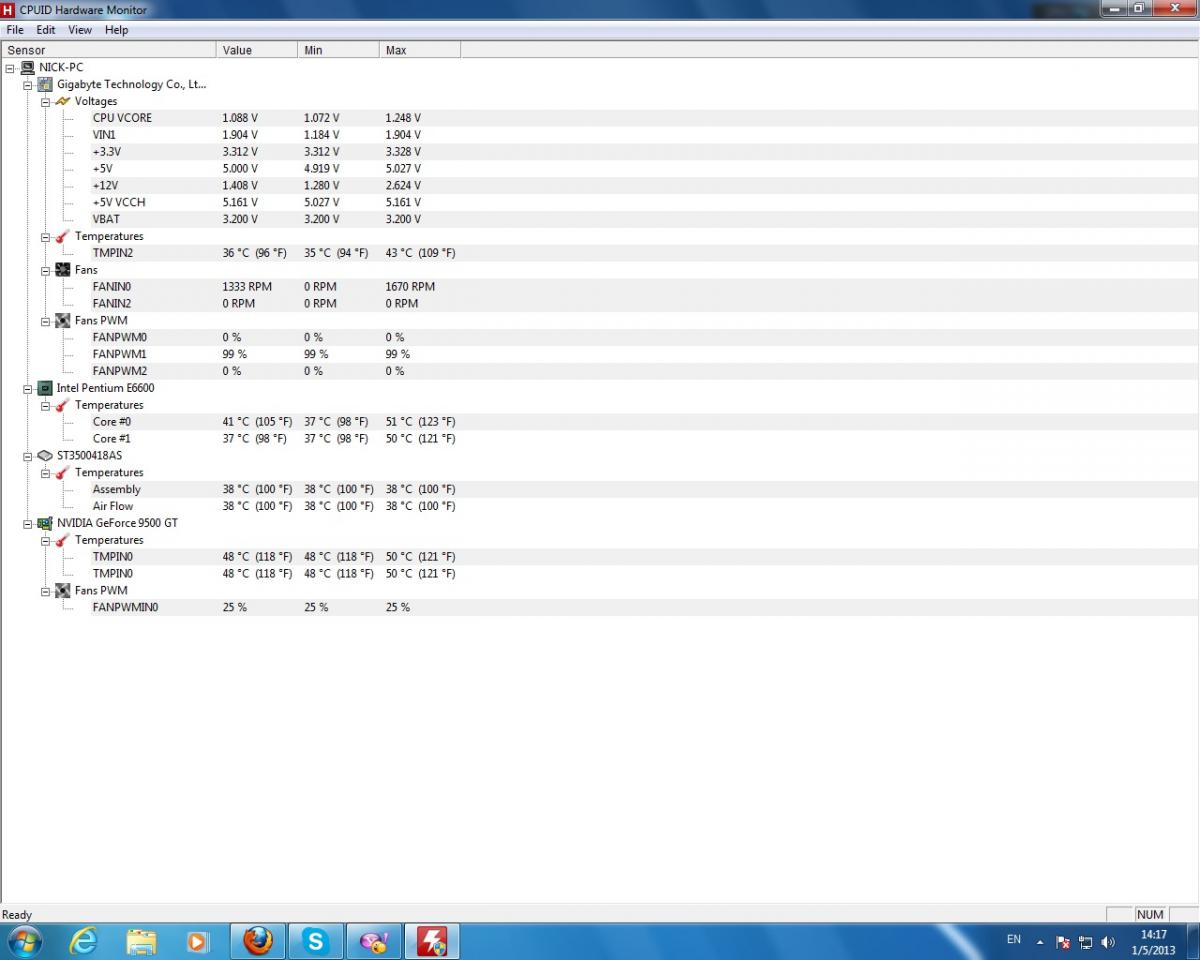Open Windows Explorer from the taskbar

[142, 941]
